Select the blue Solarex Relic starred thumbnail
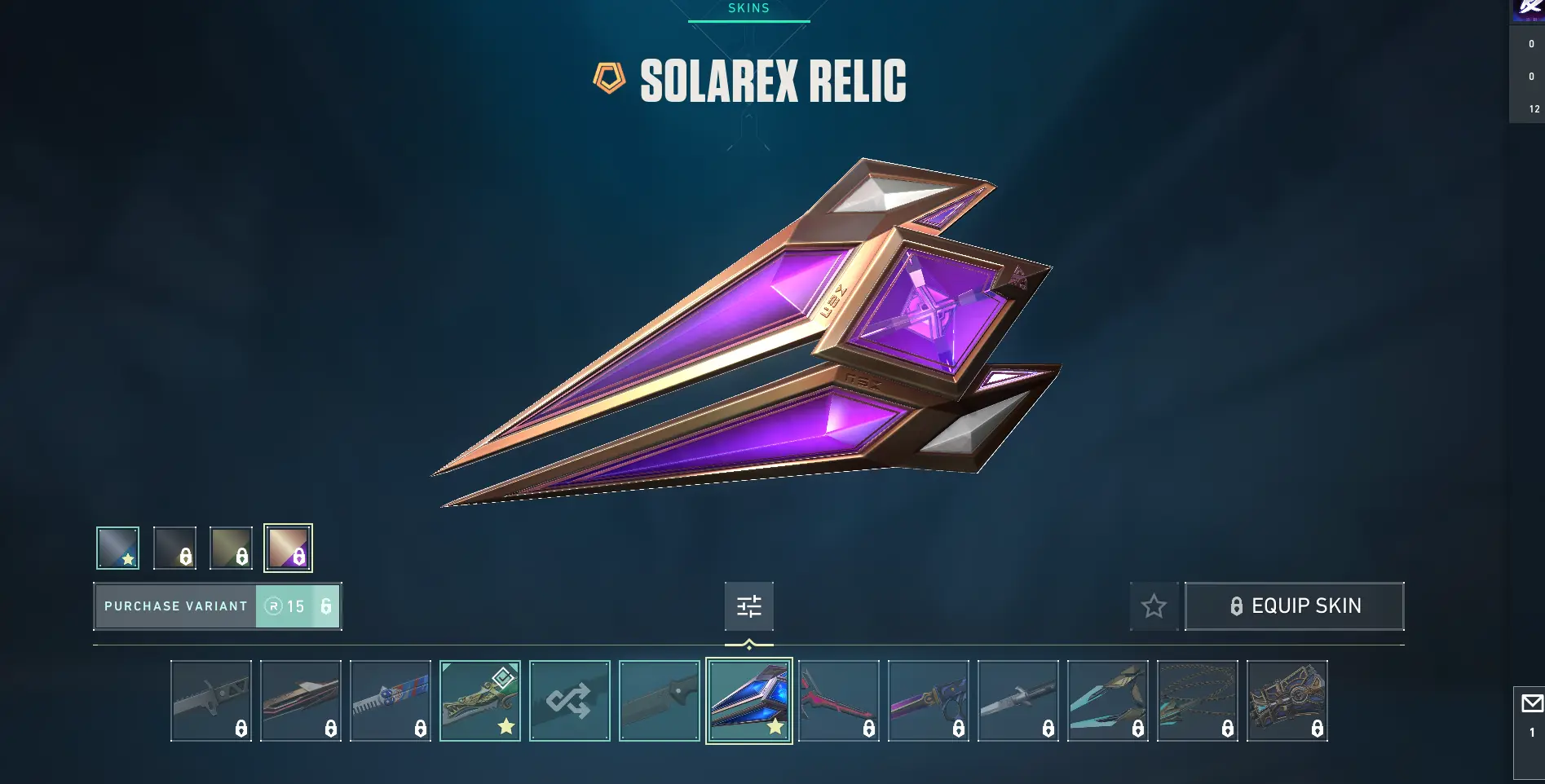 (748, 701)
